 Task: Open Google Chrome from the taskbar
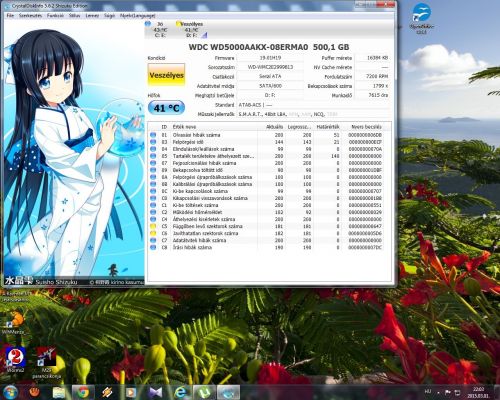pyautogui.click(x=83, y=392)
